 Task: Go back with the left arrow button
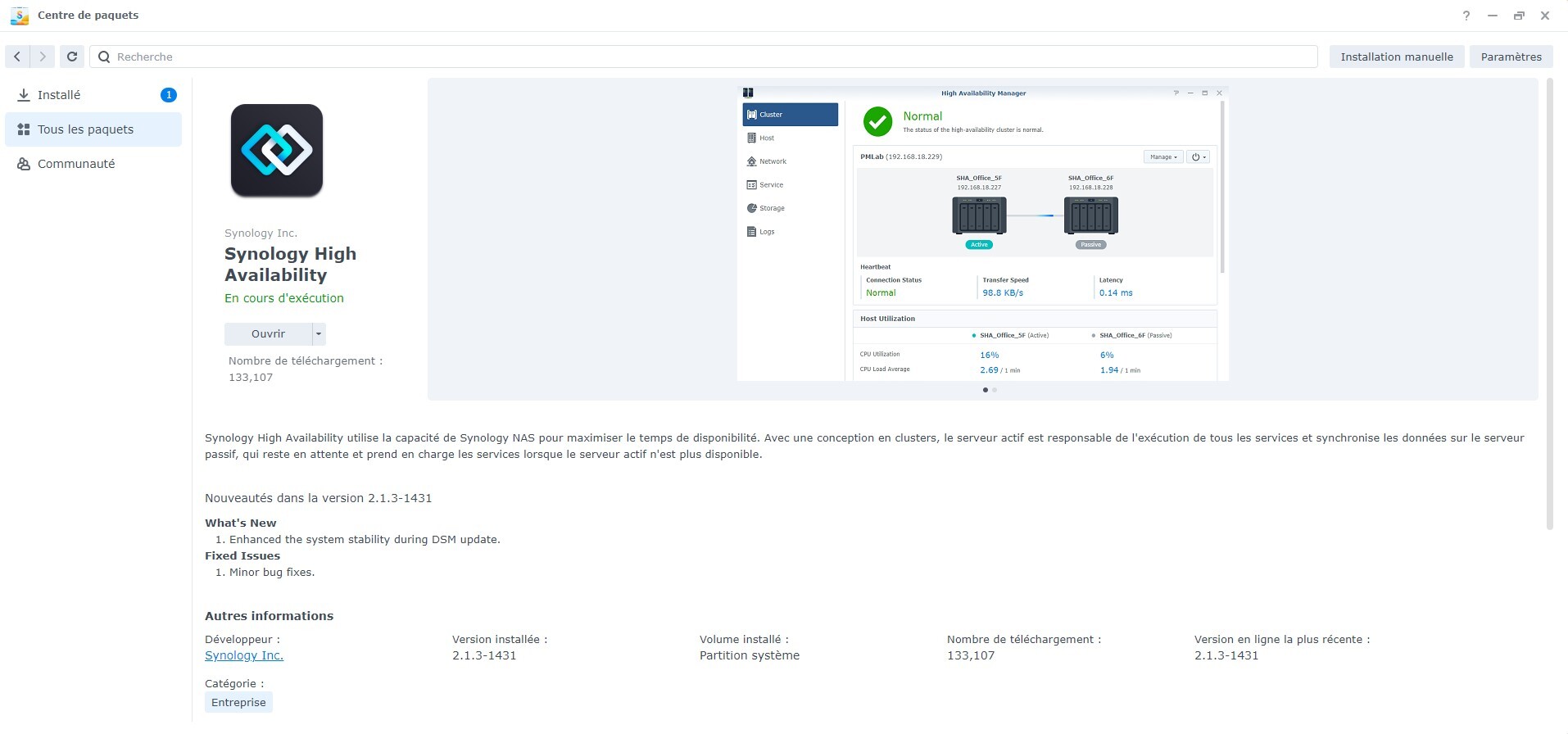[x=17, y=57]
